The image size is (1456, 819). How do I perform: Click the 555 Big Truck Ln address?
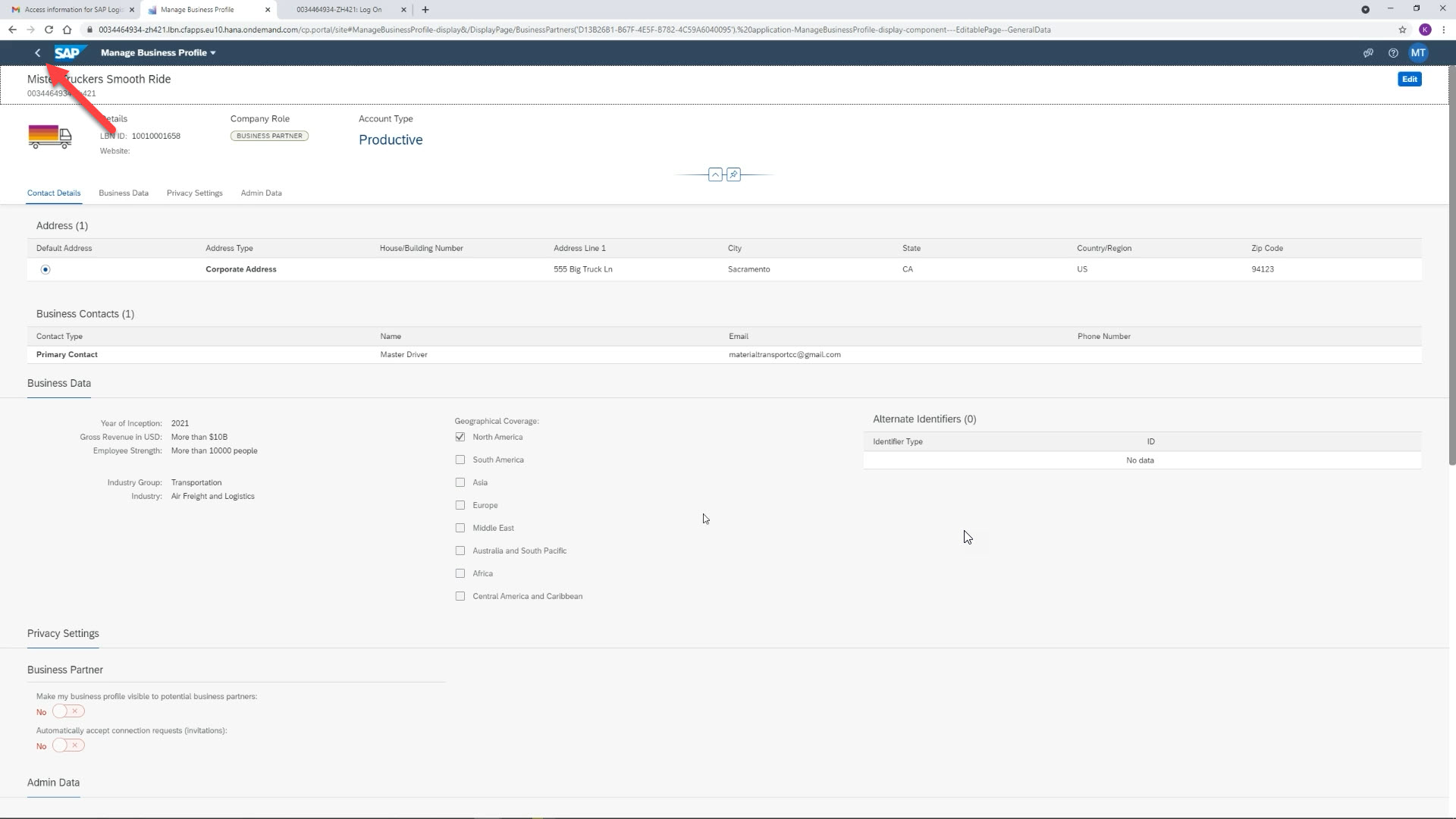click(583, 270)
